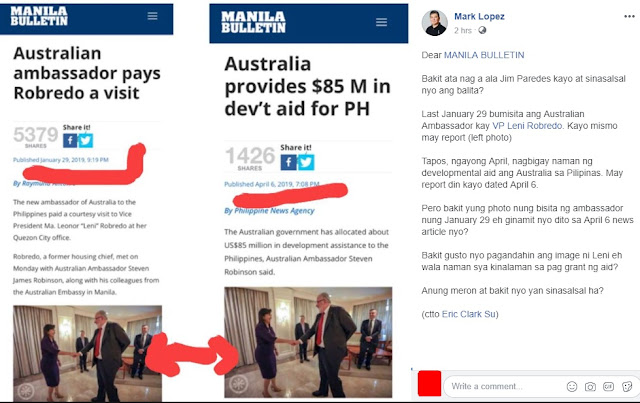The width and height of the screenshot is (640, 403).
Task: Insert an emoji in the comment box
Action: point(572,386)
